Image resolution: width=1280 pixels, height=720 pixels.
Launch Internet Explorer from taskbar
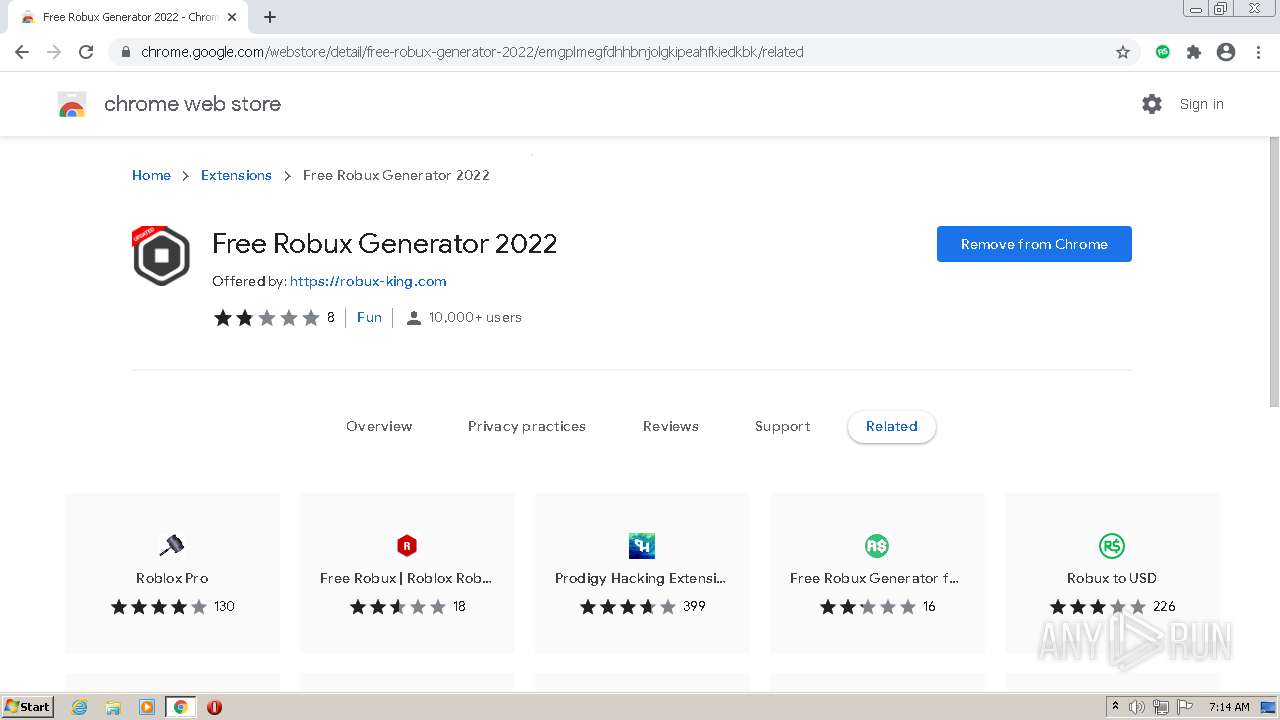[80, 707]
